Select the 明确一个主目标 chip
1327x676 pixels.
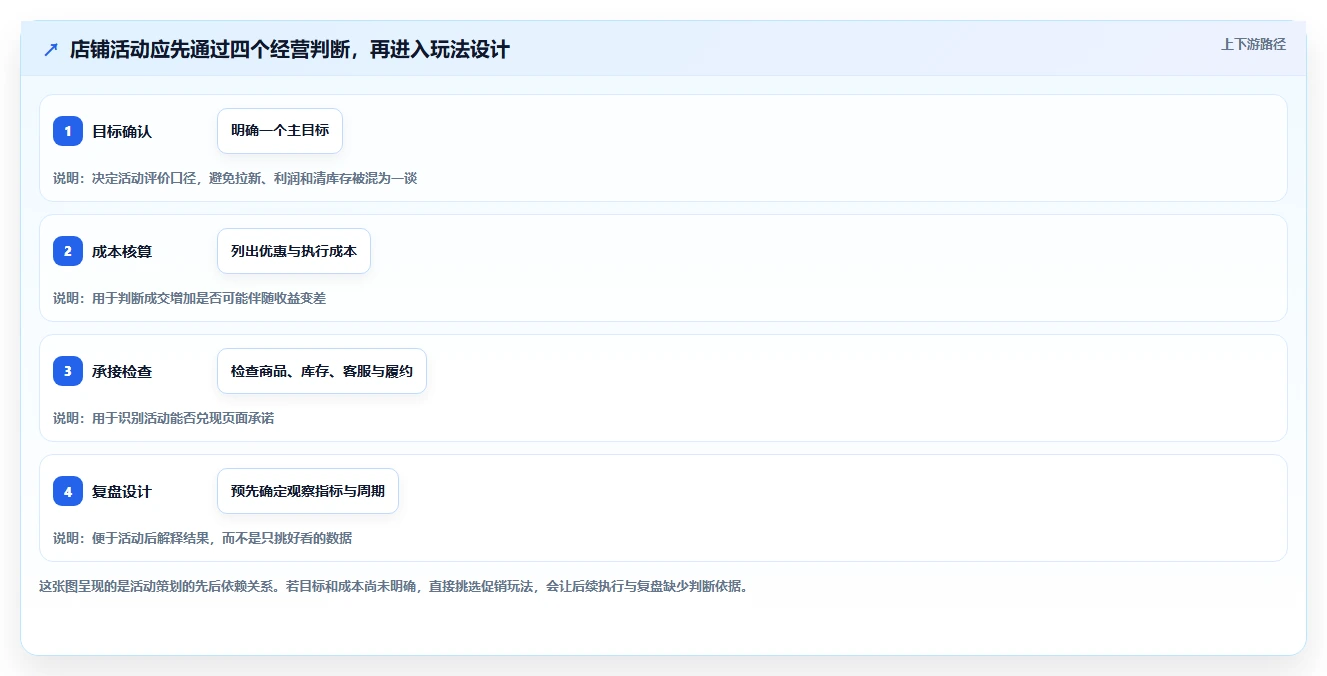click(x=280, y=131)
